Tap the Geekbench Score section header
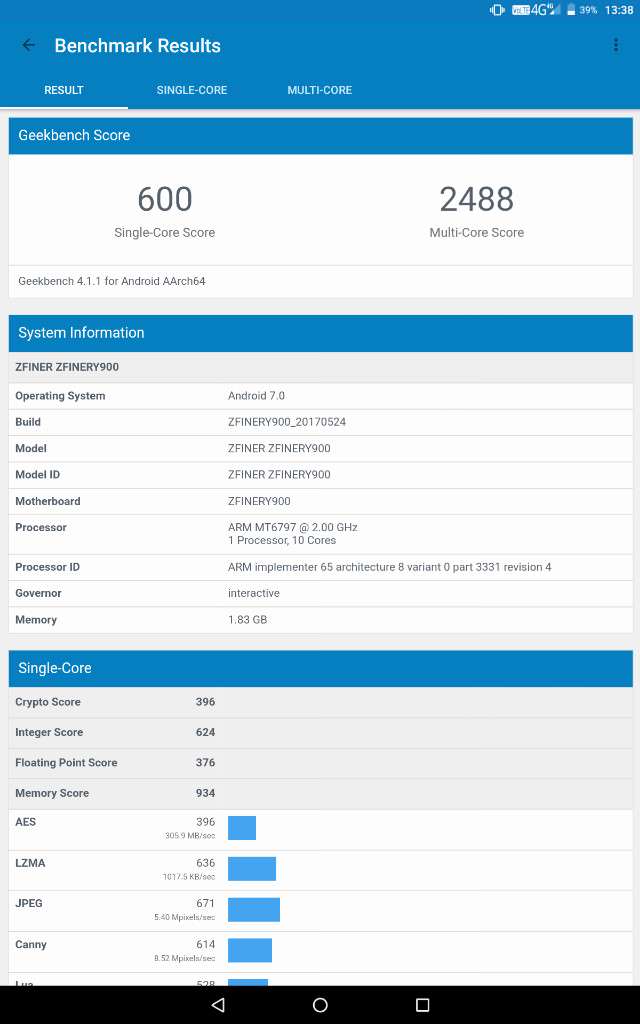 click(x=321, y=135)
